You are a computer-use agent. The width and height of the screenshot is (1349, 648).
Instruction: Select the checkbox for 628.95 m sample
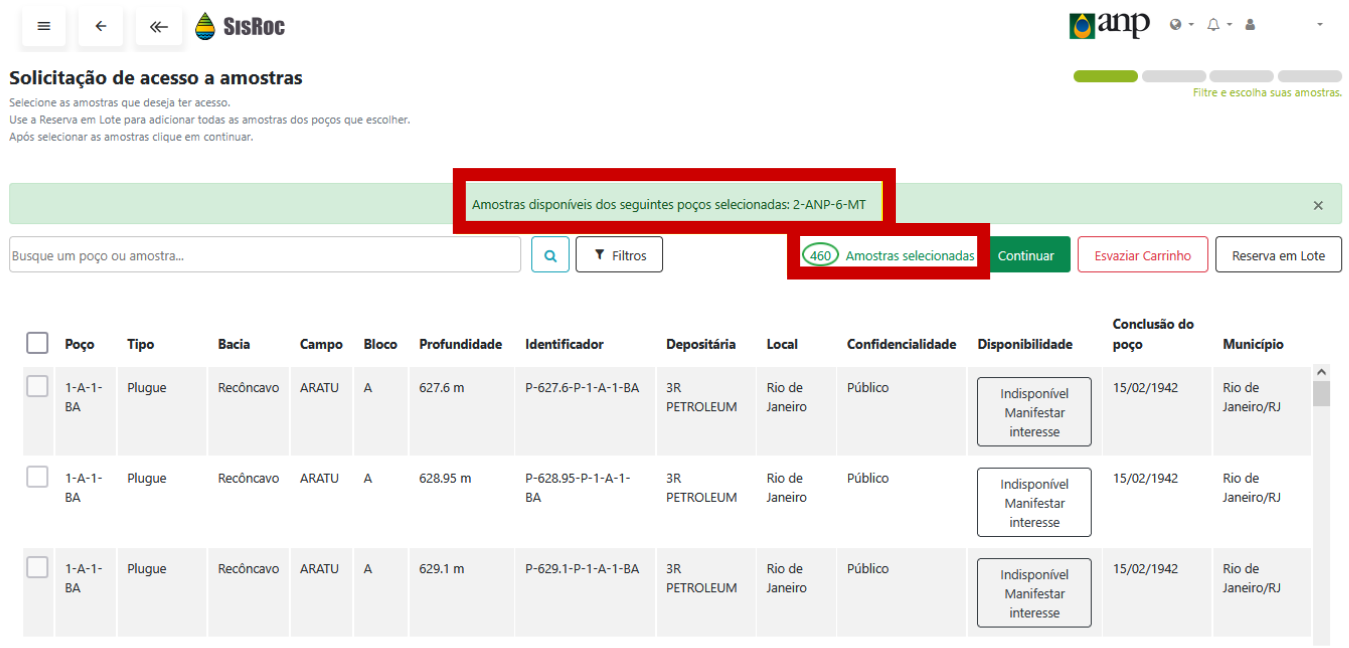(37, 478)
